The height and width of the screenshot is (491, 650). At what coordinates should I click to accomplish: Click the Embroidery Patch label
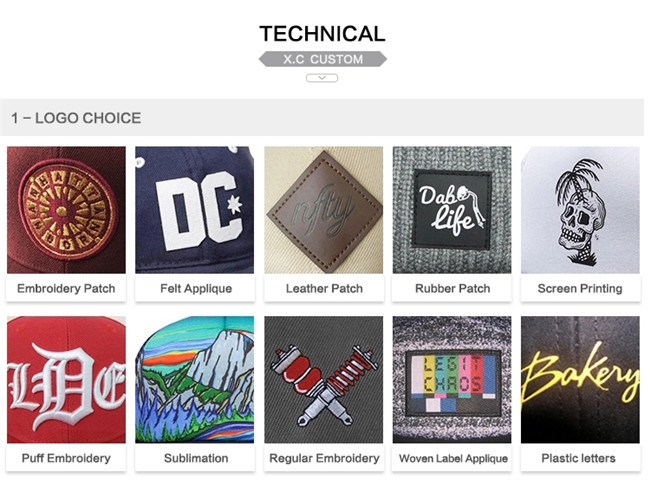pos(66,289)
